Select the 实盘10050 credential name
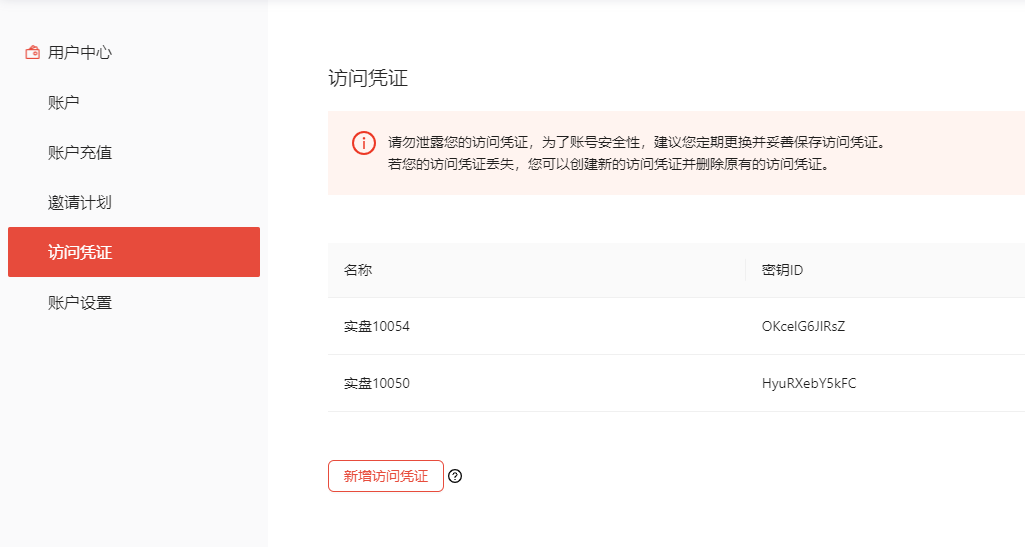This screenshot has width=1025, height=547. point(377,384)
